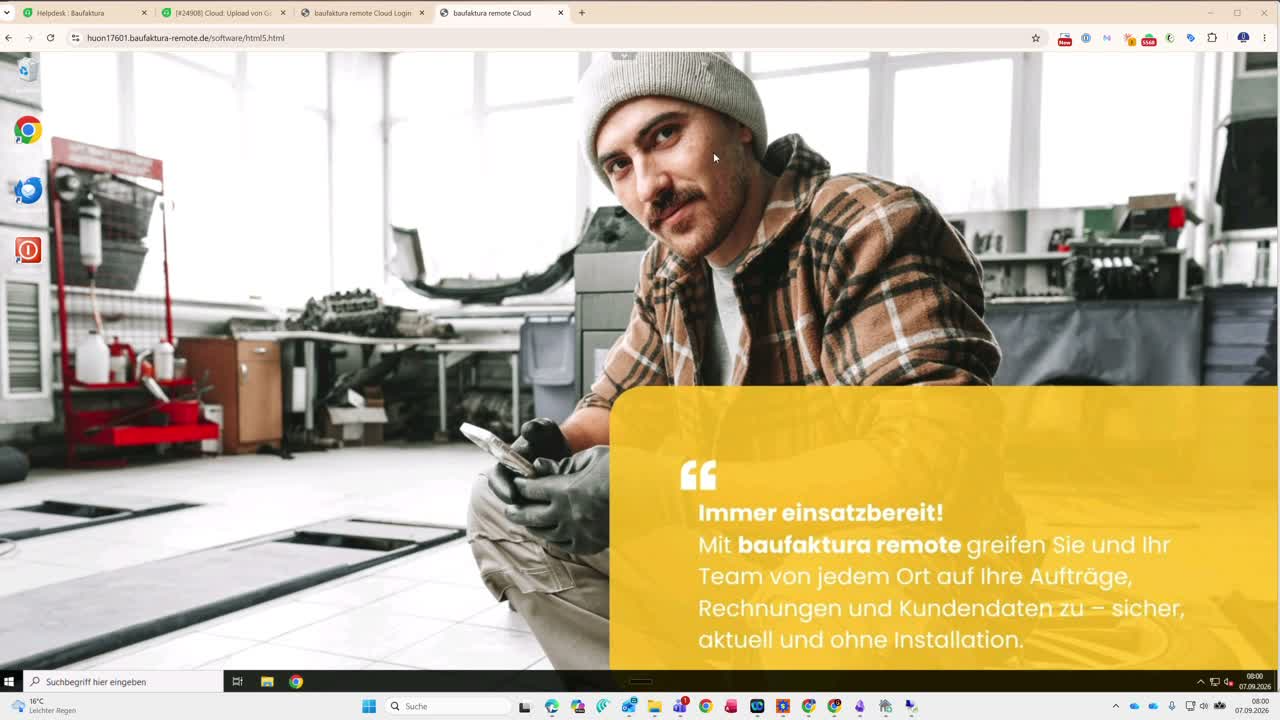Click the 'Immer einsatzbereit!' heading

pyautogui.click(x=821, y=513)
